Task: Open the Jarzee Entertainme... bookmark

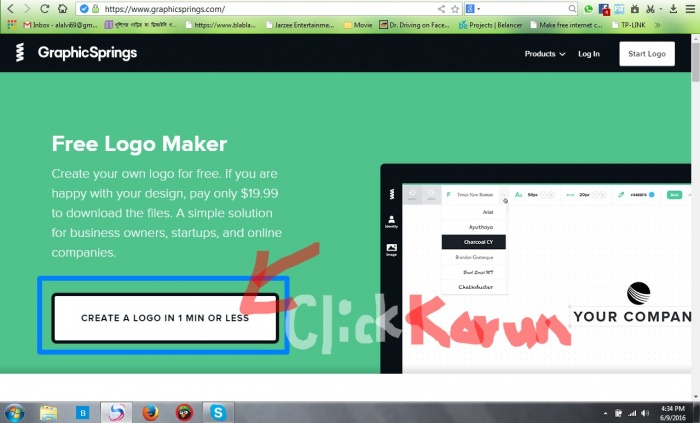Action: pyautogui.click(x=300, y=25)
